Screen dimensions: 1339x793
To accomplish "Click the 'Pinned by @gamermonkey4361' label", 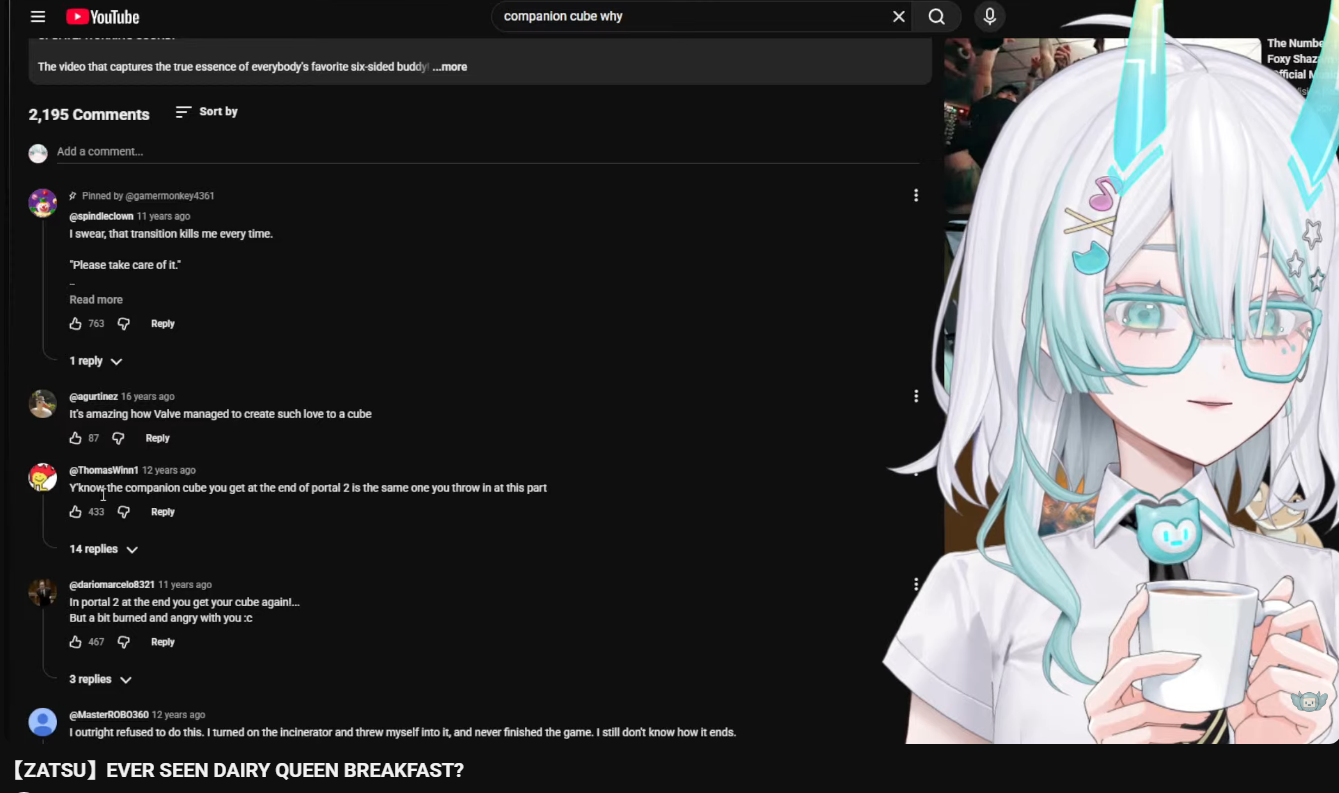I will [148, 196].
